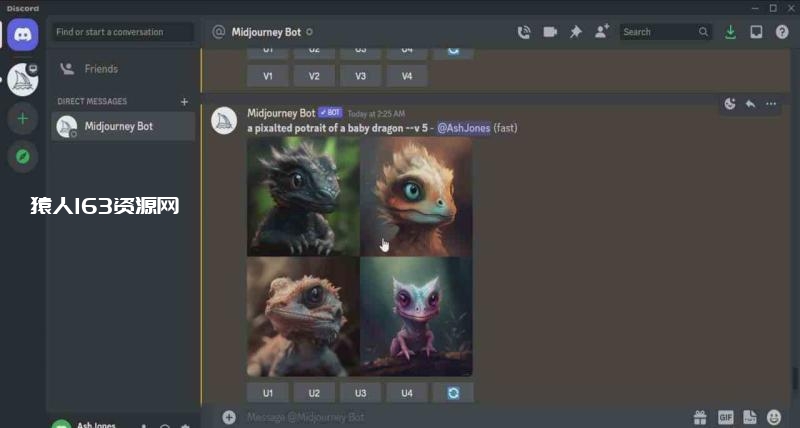Open the message More options menu
Screen dimensions: 800x428
click(771, 104)
